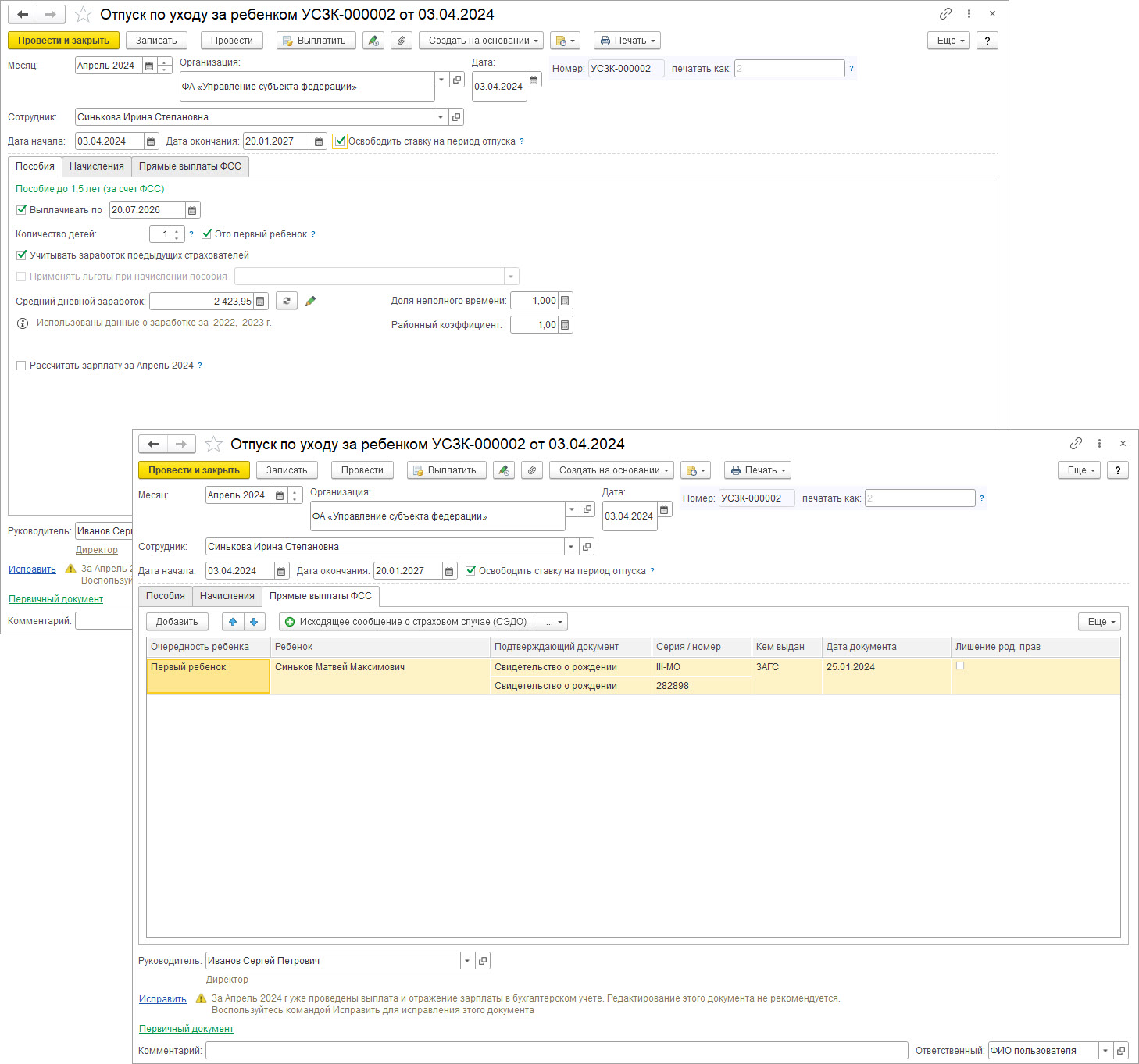Click accounting entries icon in rear window toolbar
This screenshot has width=1139, height=1064.
tap(373, 41)
